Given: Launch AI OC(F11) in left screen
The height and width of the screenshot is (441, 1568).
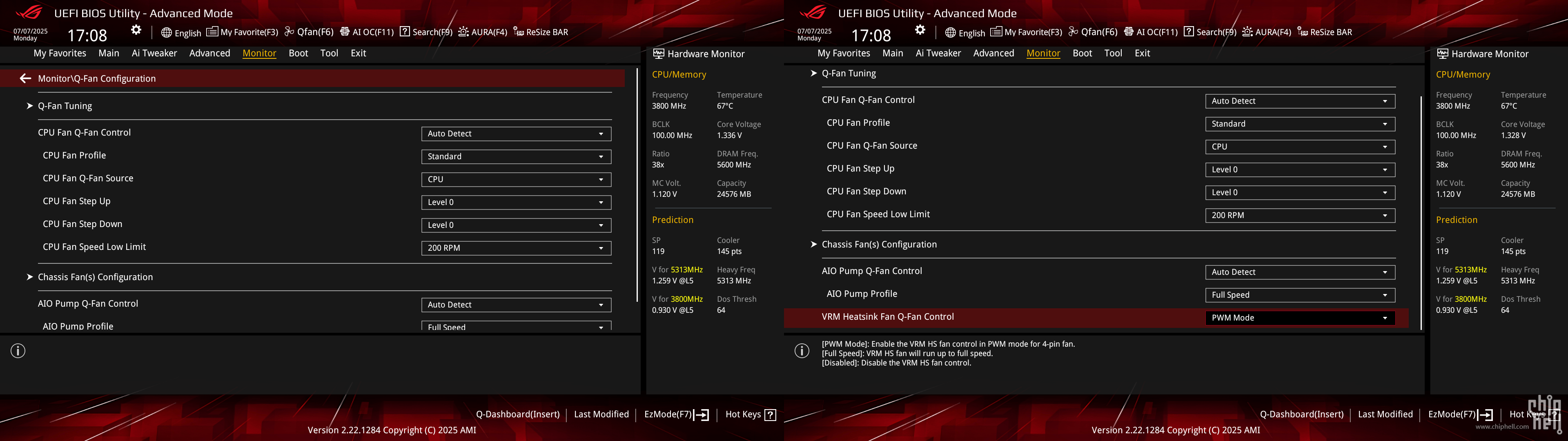Looking at the screenshot, I should [366, 32].
